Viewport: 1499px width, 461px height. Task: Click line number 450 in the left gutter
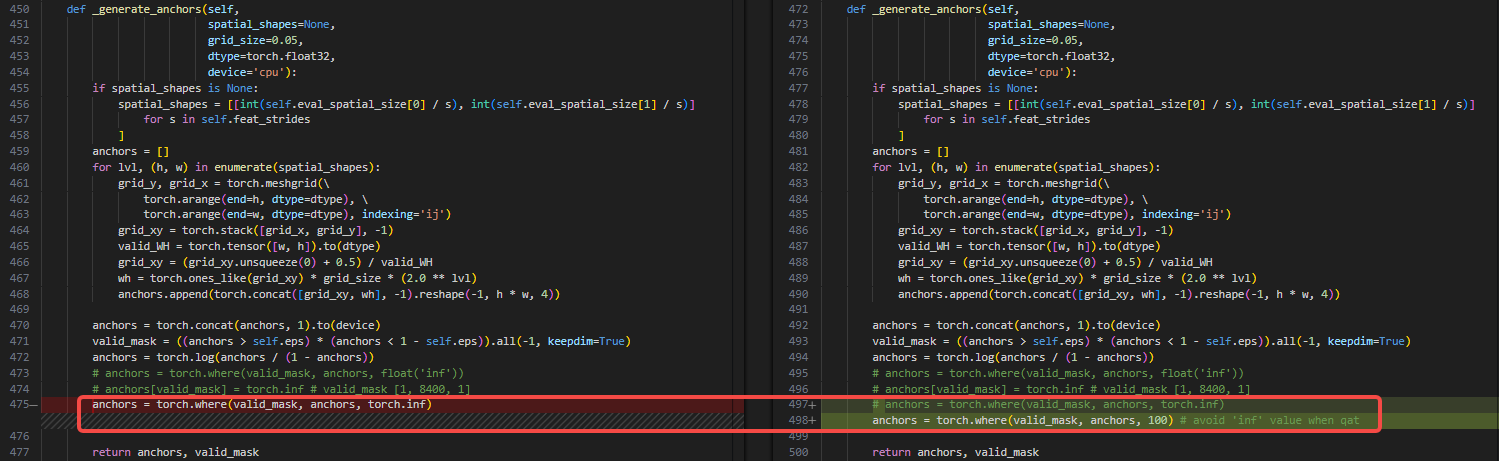[18, 9]
